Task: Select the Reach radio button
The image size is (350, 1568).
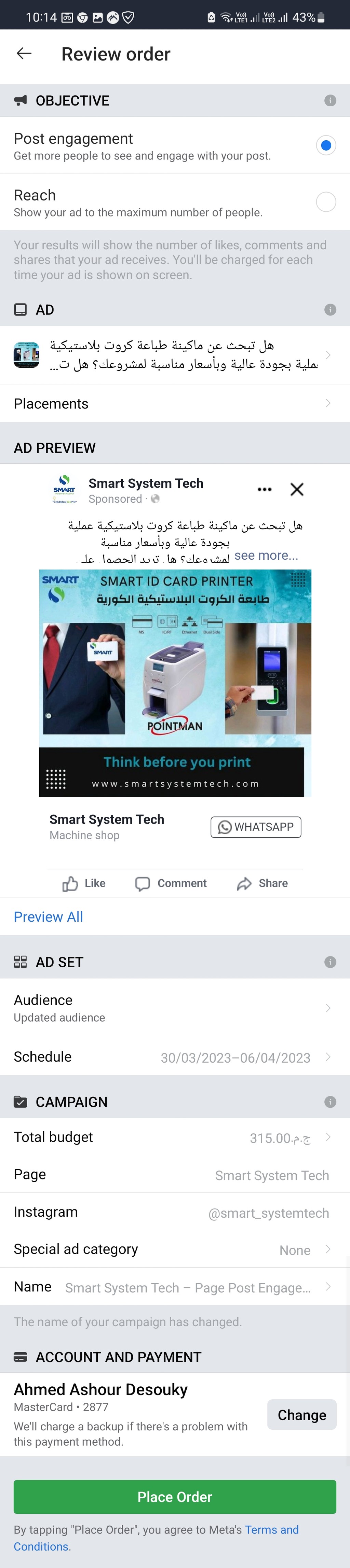Action: tap(326, 202)
